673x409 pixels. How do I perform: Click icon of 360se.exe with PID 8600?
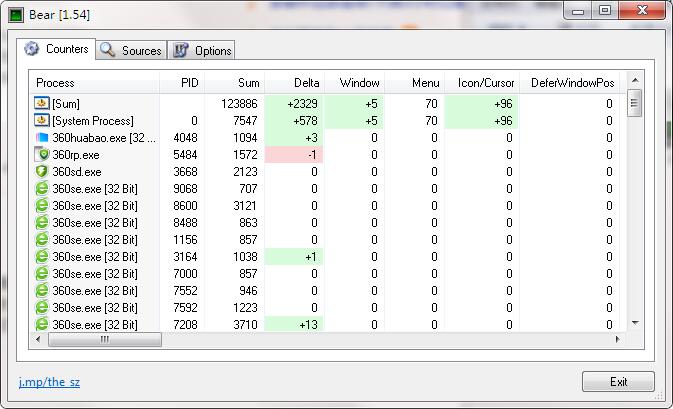point(42,206)
